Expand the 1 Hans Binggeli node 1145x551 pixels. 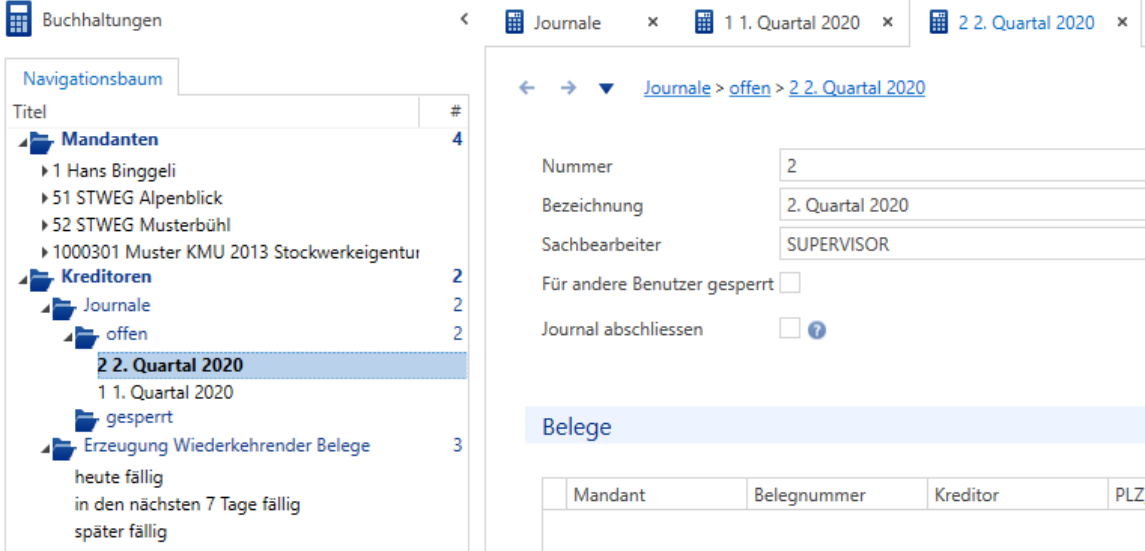click(47, 172)
